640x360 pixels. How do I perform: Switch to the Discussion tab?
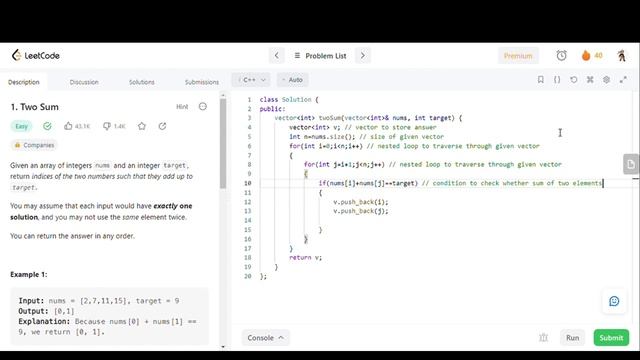[84, 82]
